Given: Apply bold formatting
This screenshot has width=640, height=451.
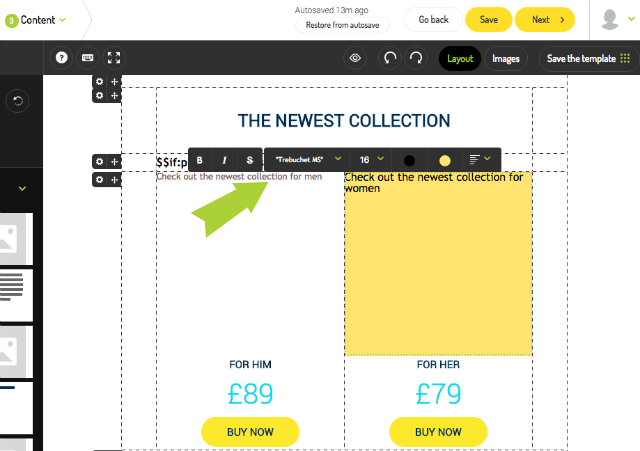Looking at the screenshot, I should [x=200, y=160].
